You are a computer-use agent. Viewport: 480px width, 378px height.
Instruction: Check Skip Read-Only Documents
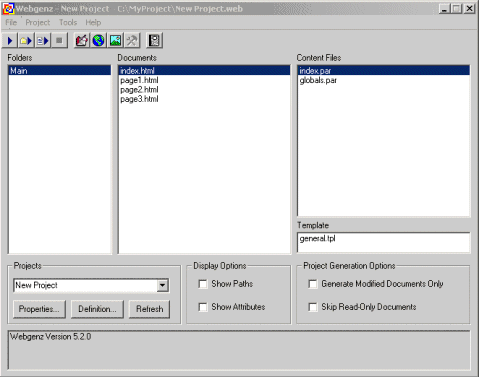tap(313, 307)
